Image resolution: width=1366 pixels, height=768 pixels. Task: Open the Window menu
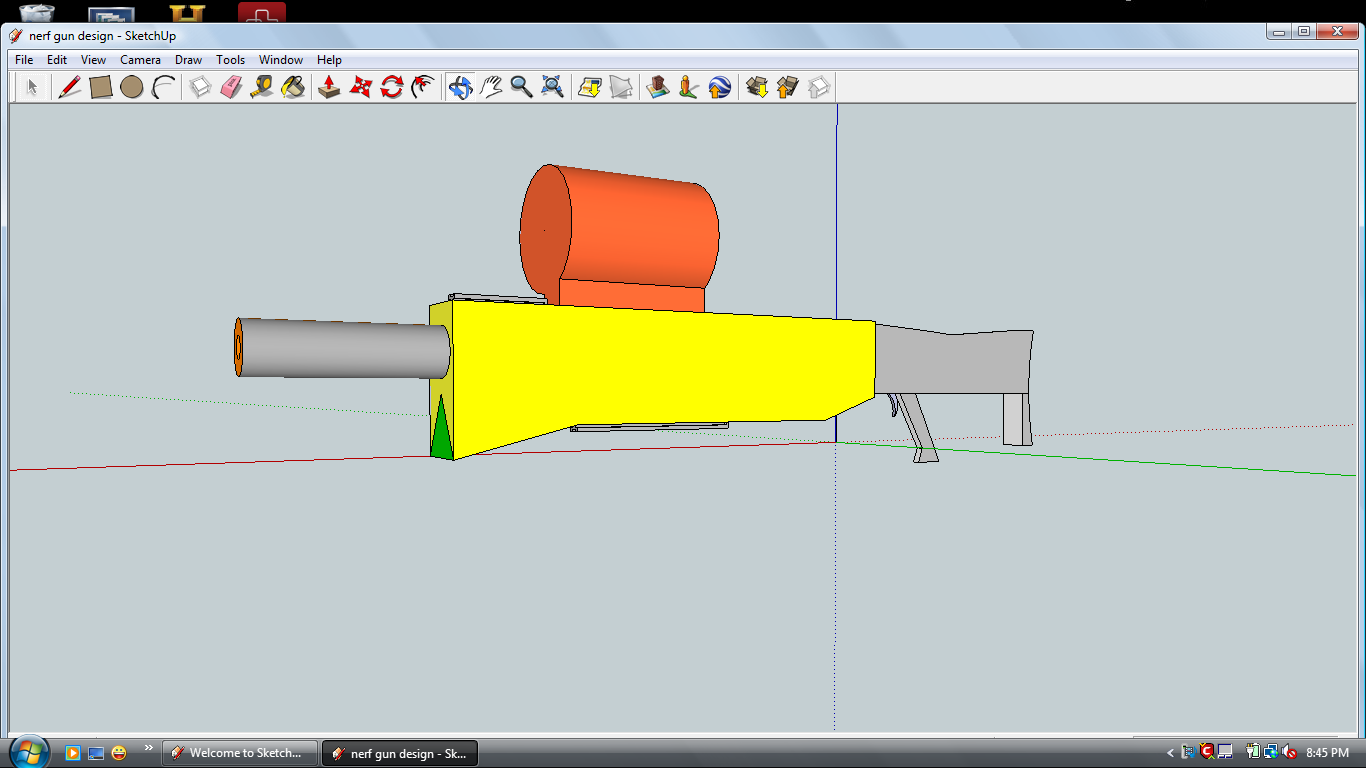click(x=281, y=60)
